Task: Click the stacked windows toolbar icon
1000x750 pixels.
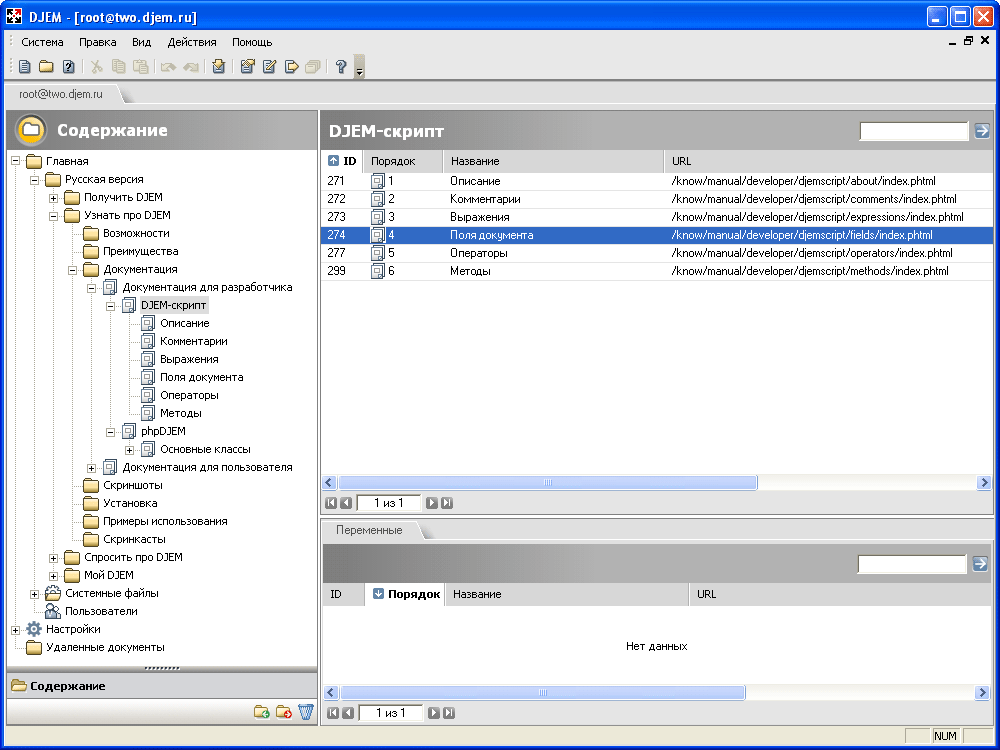Action: click(x=312, y=66)
